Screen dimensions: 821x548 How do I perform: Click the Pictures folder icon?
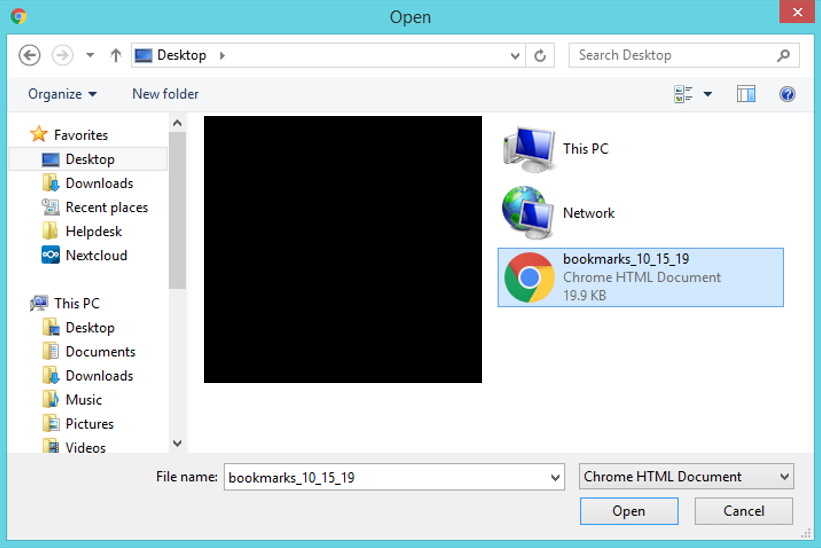(51, 423)
